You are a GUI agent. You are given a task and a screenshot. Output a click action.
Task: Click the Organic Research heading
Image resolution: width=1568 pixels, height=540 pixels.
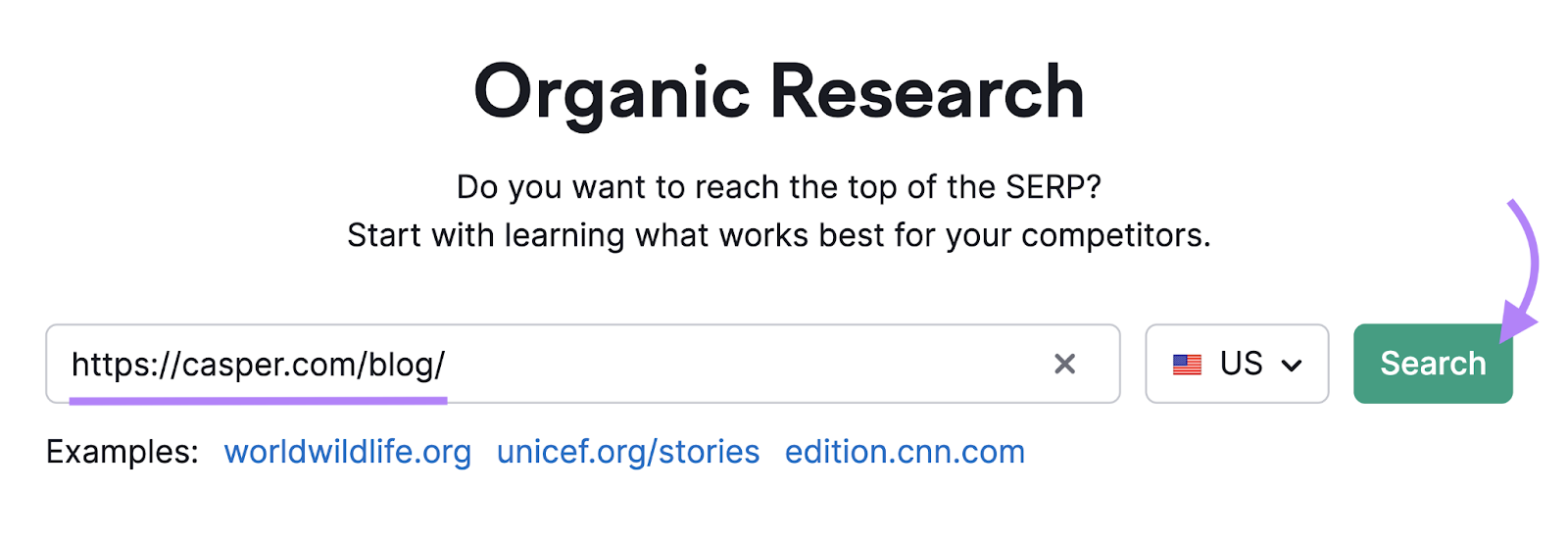[779, 93]
